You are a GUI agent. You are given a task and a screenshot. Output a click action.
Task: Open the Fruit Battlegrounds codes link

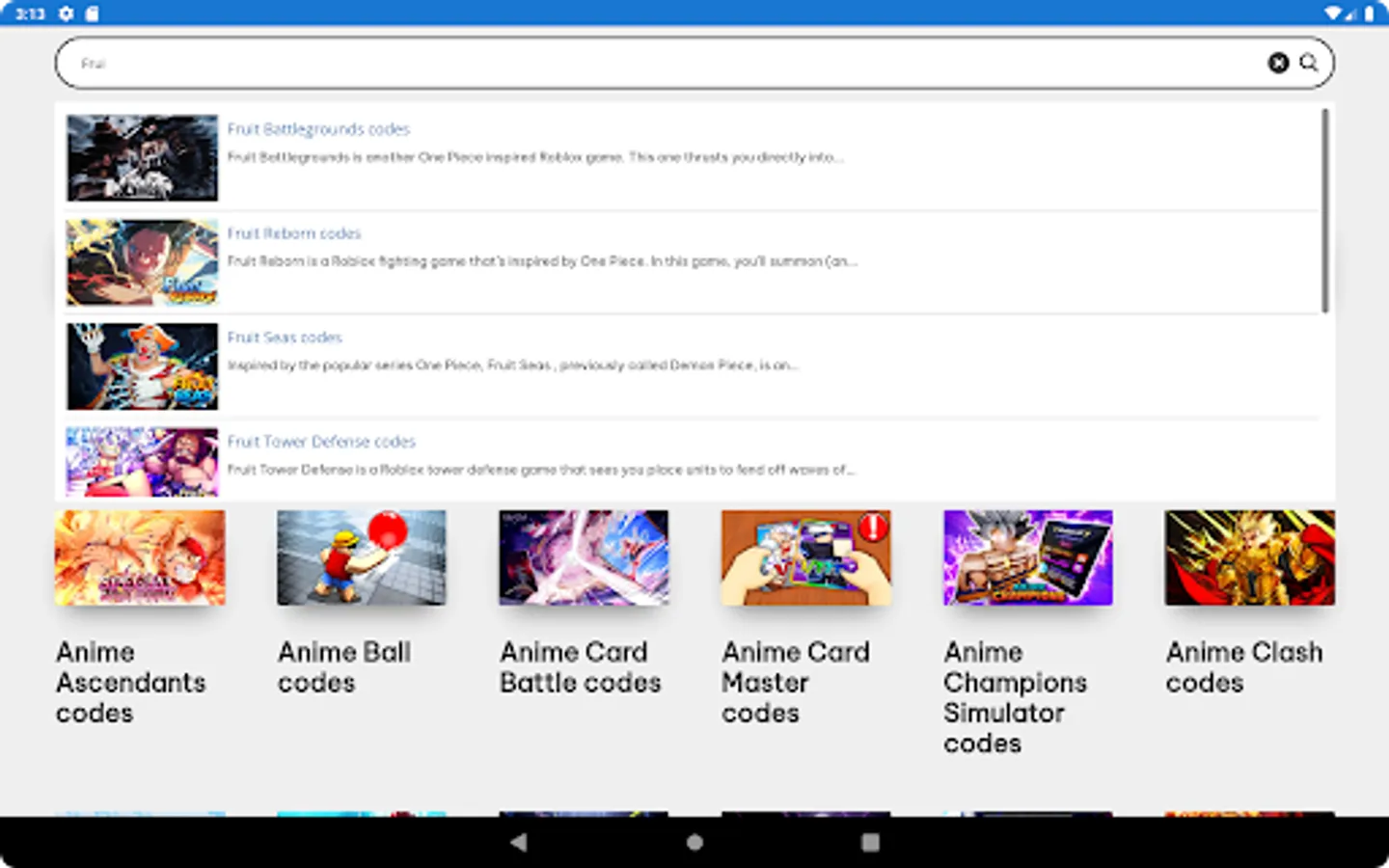point(318,128)
